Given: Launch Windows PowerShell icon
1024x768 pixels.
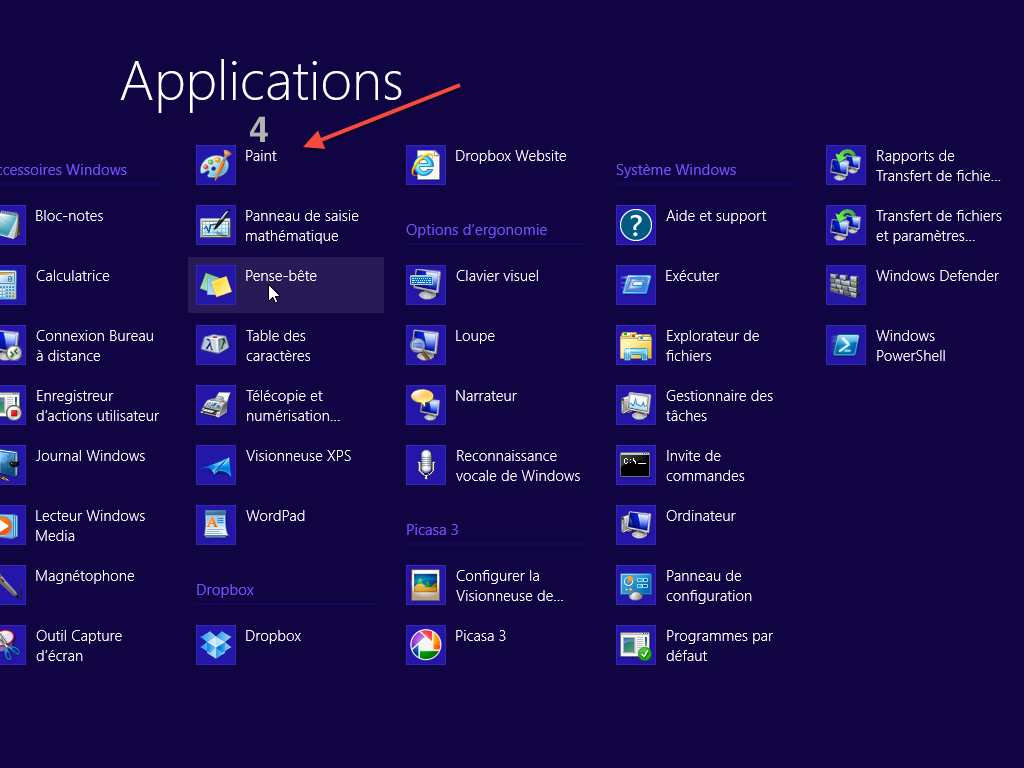Looking at the screenshot, I should pos(846,345).
